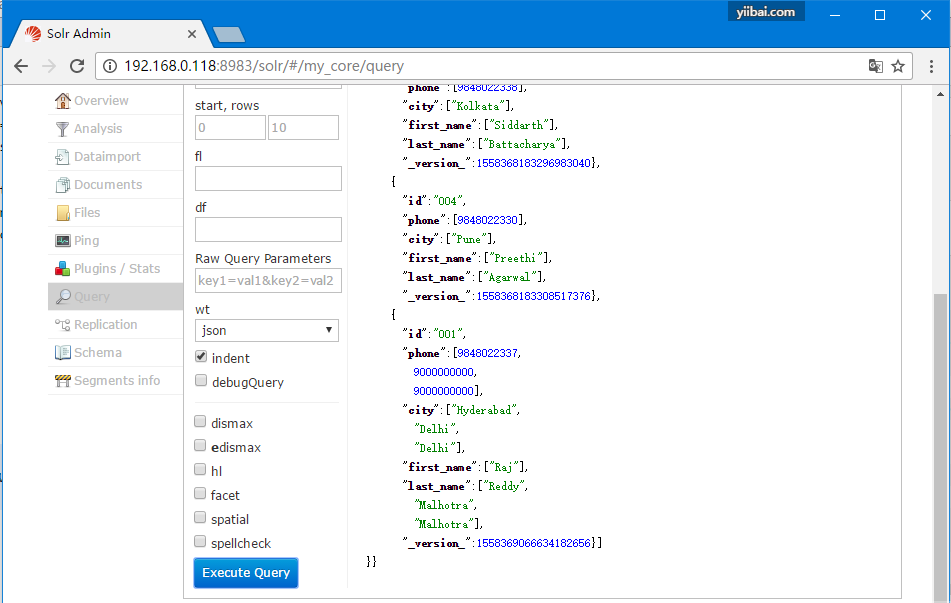Uncheck the indent checkbox
Screen dimensions: 951x603
[201, 357]
